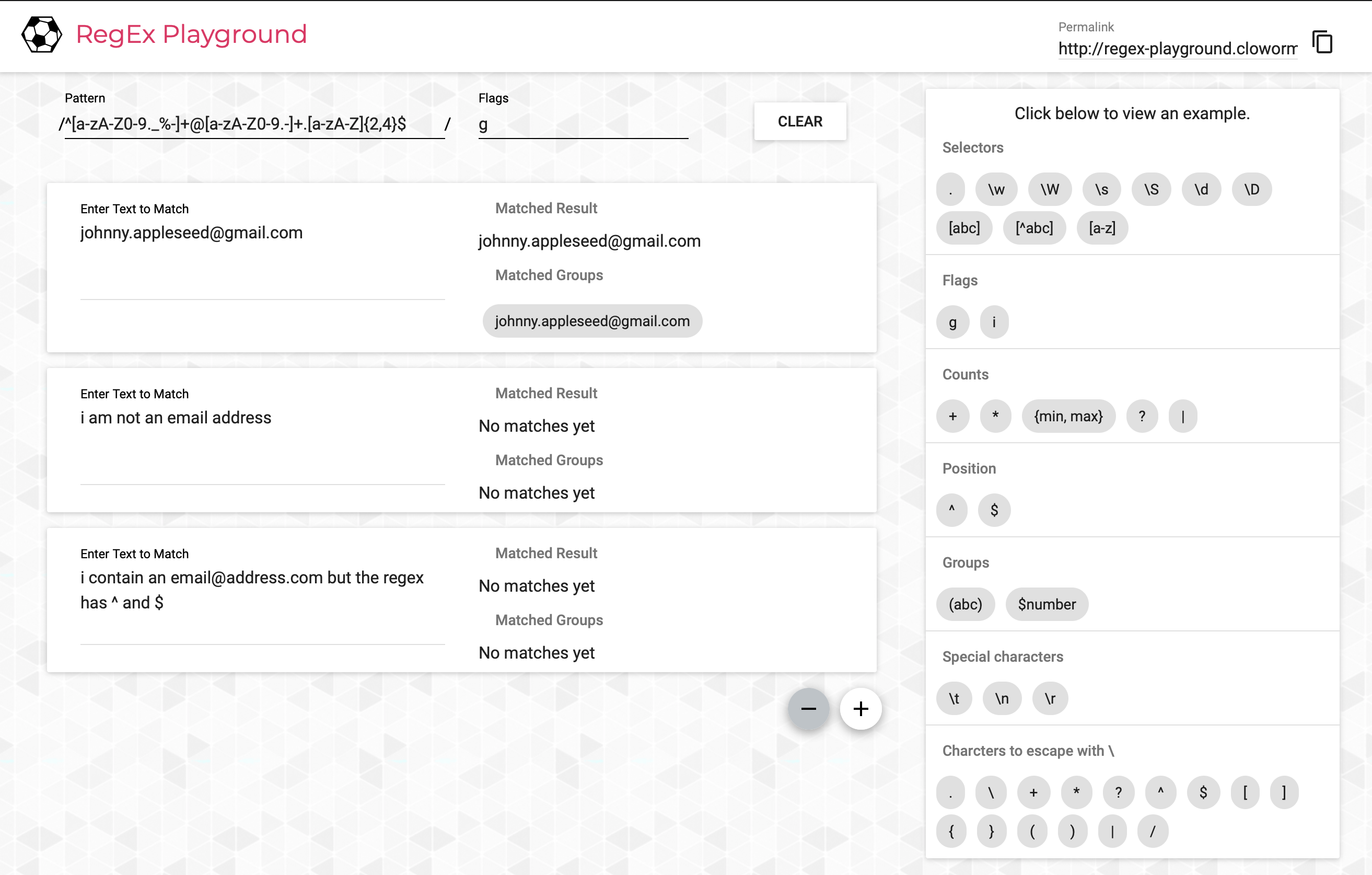Click the zoom out (minus) circle button
1372x875 pixels.
[x=808, y=709]
